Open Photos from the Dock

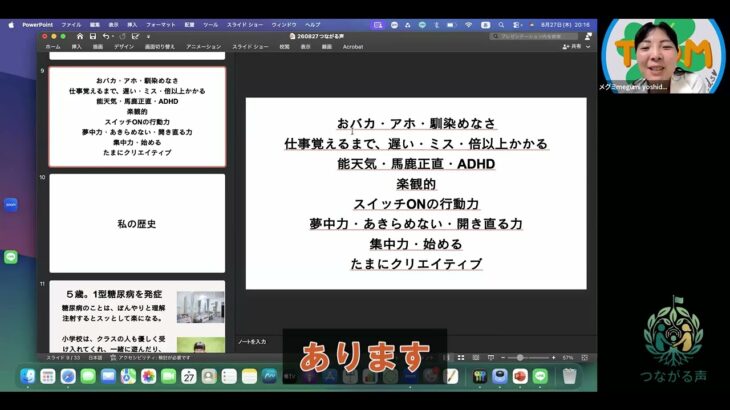(x=149, y=376)
